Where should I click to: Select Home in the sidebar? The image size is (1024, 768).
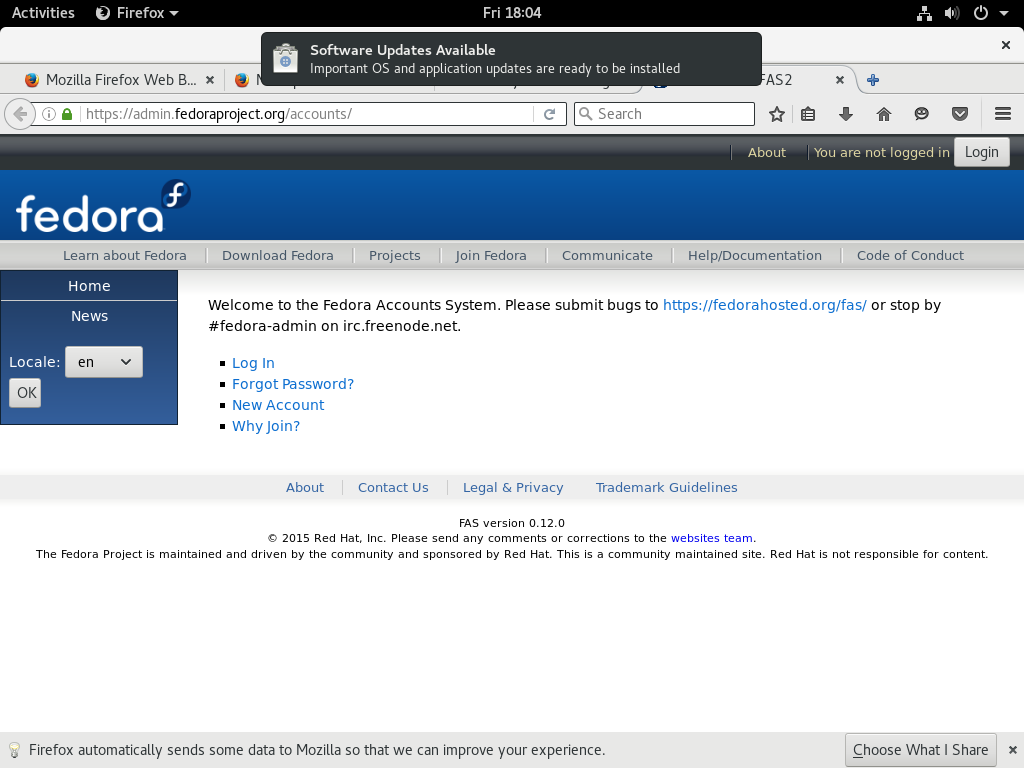coord(89,286)
